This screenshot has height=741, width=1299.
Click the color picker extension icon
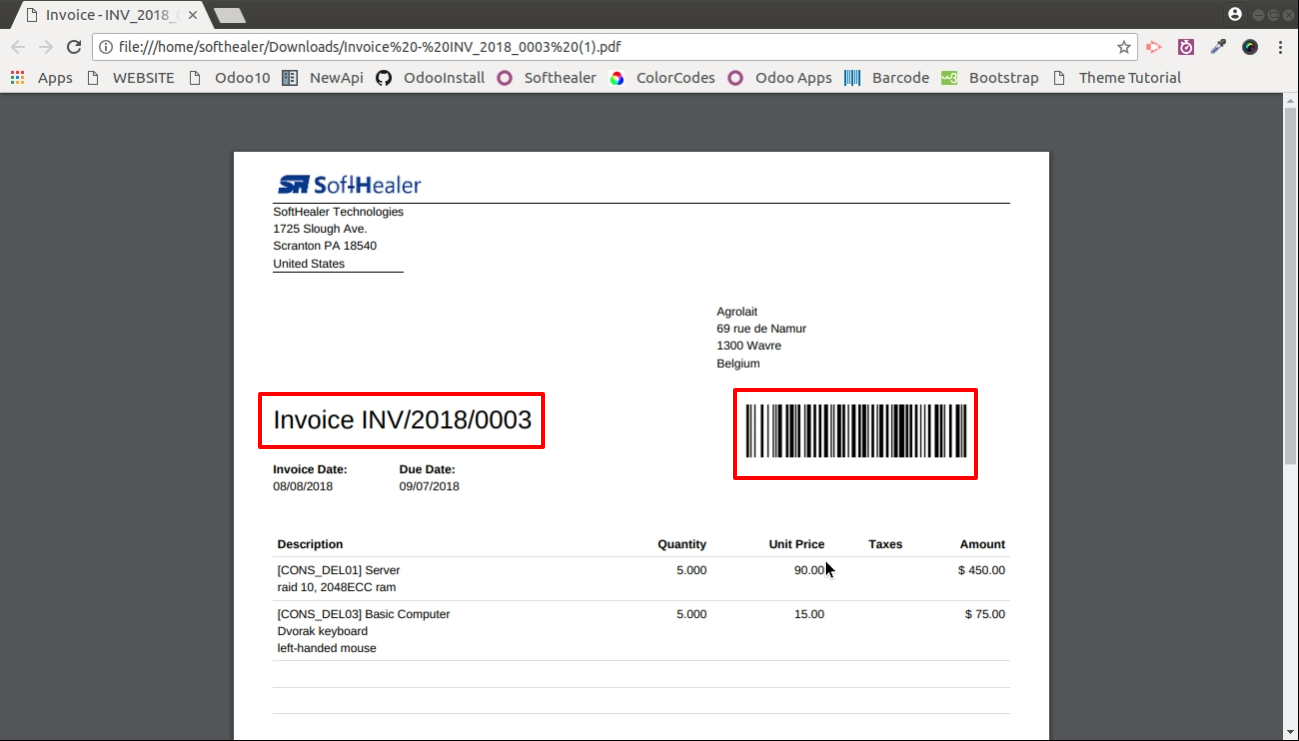pos(1218,47)
